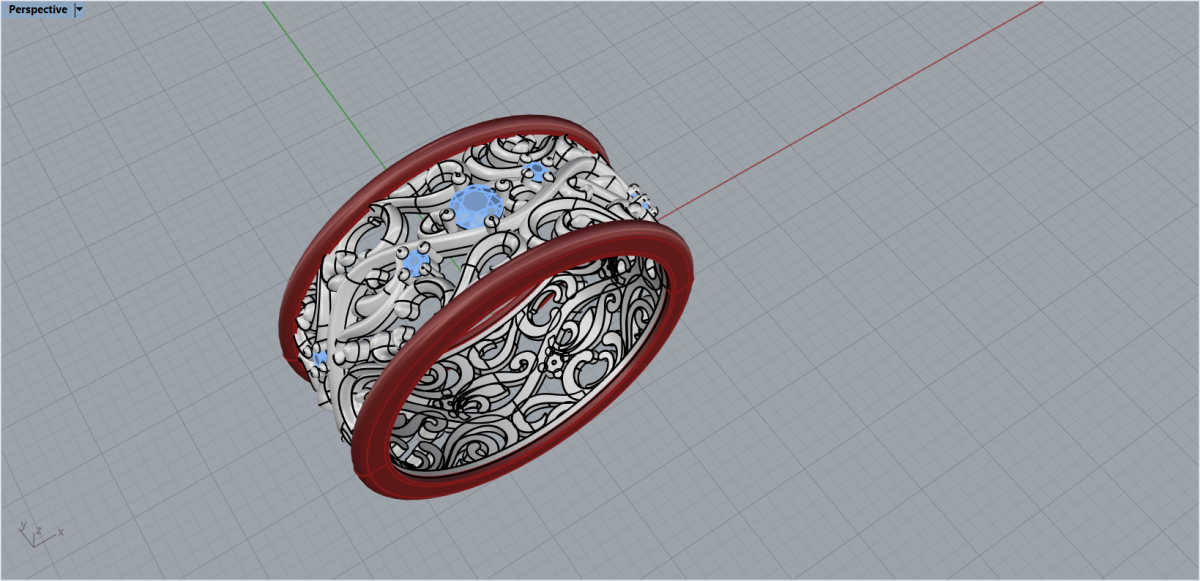The image size is (1200, 581).
Task: Pick the blue gem below-left of the largest gem
Action: pyautogui.click(x=415, y=263)
